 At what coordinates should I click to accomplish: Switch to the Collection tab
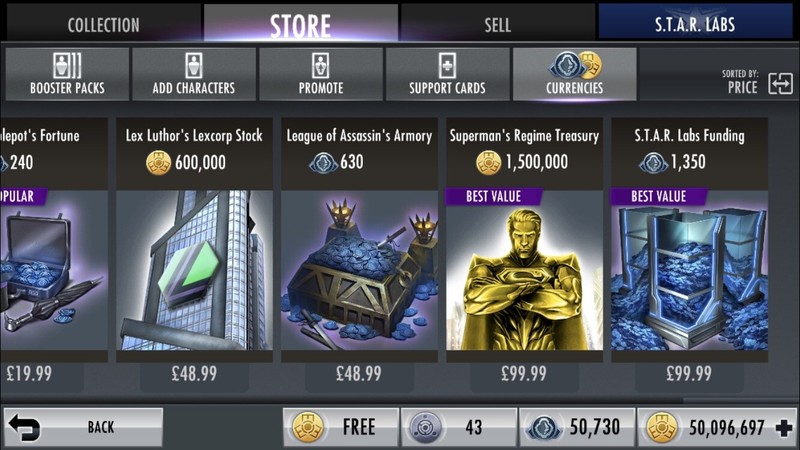coord(104,24)
